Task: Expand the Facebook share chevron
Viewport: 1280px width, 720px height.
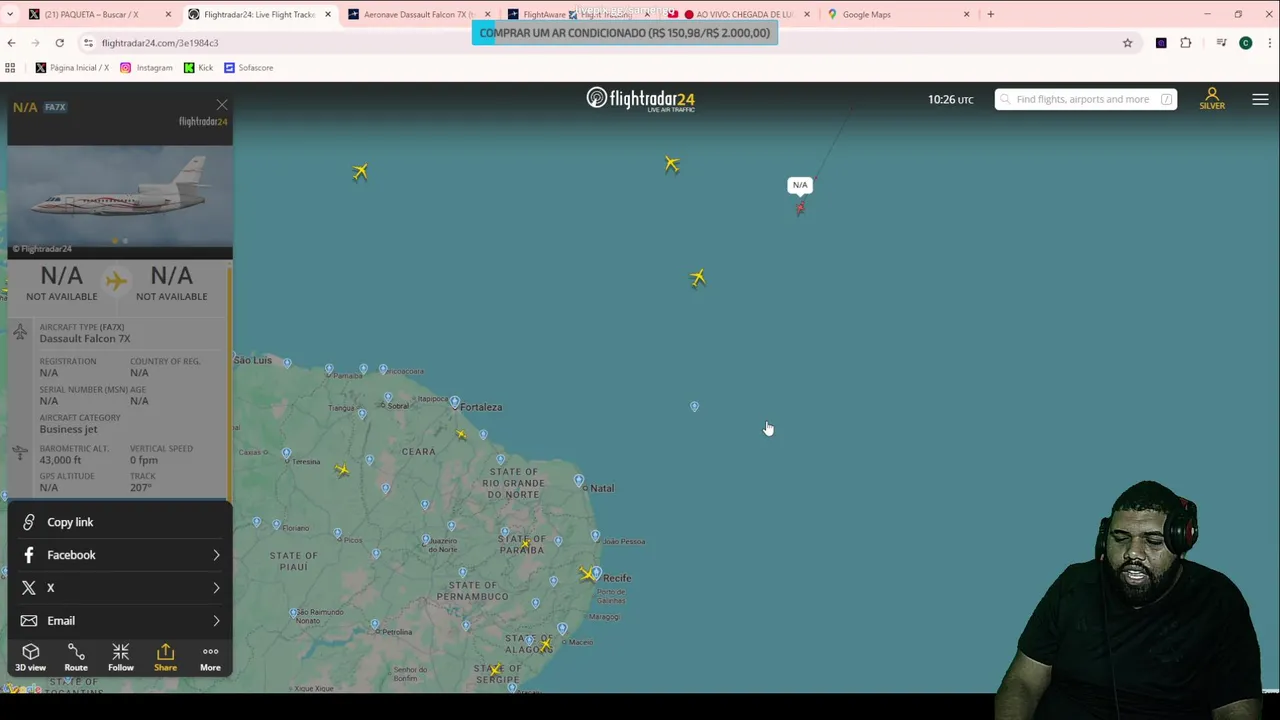Action: 216,555
